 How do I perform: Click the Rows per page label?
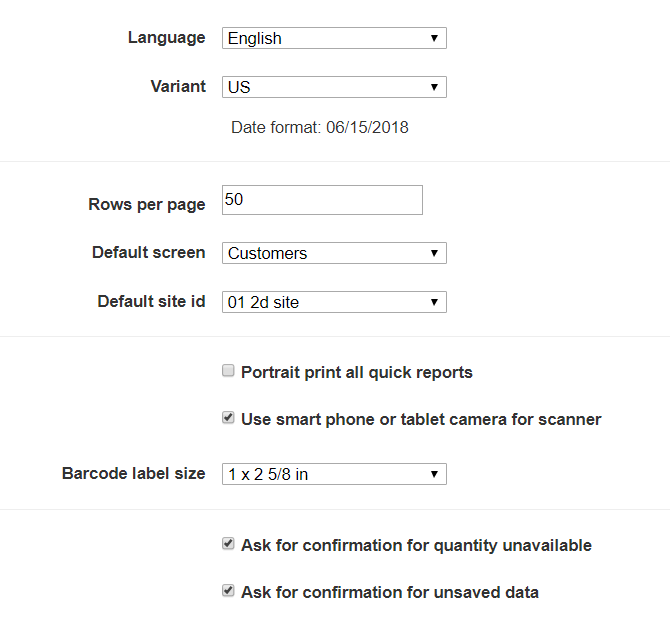pyautogui.click(x=147, y=205)
